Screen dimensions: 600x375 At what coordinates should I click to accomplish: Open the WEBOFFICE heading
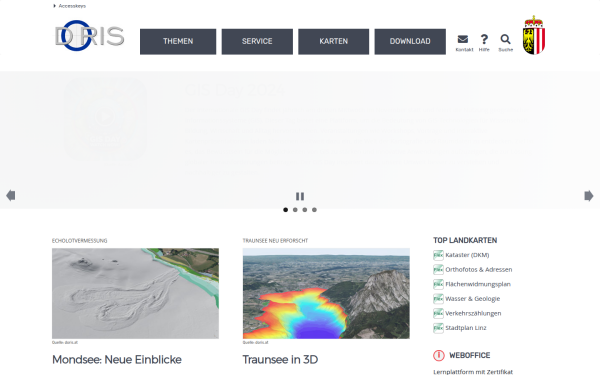(x=470, y=355)
